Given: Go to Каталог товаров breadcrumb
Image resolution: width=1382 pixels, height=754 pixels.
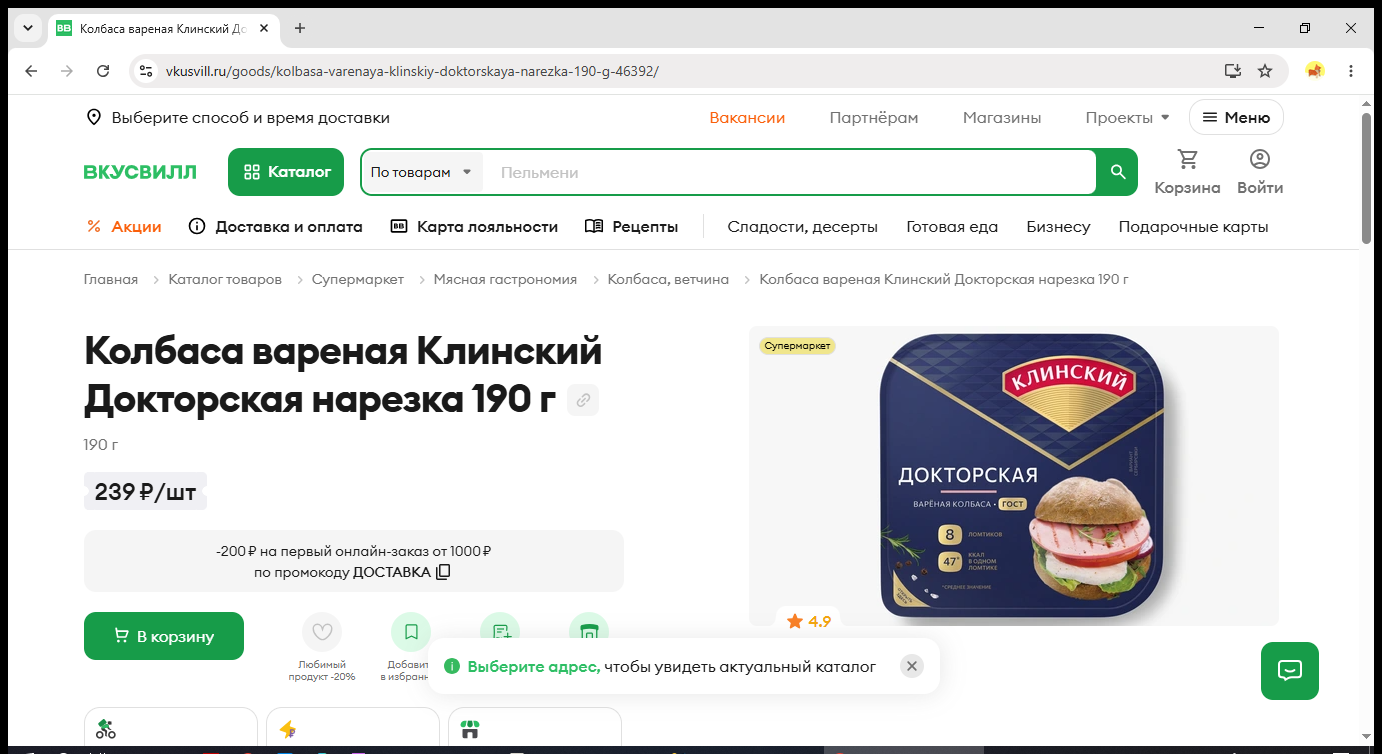Looking at the screenshot, I should click(x=225, y=279).
